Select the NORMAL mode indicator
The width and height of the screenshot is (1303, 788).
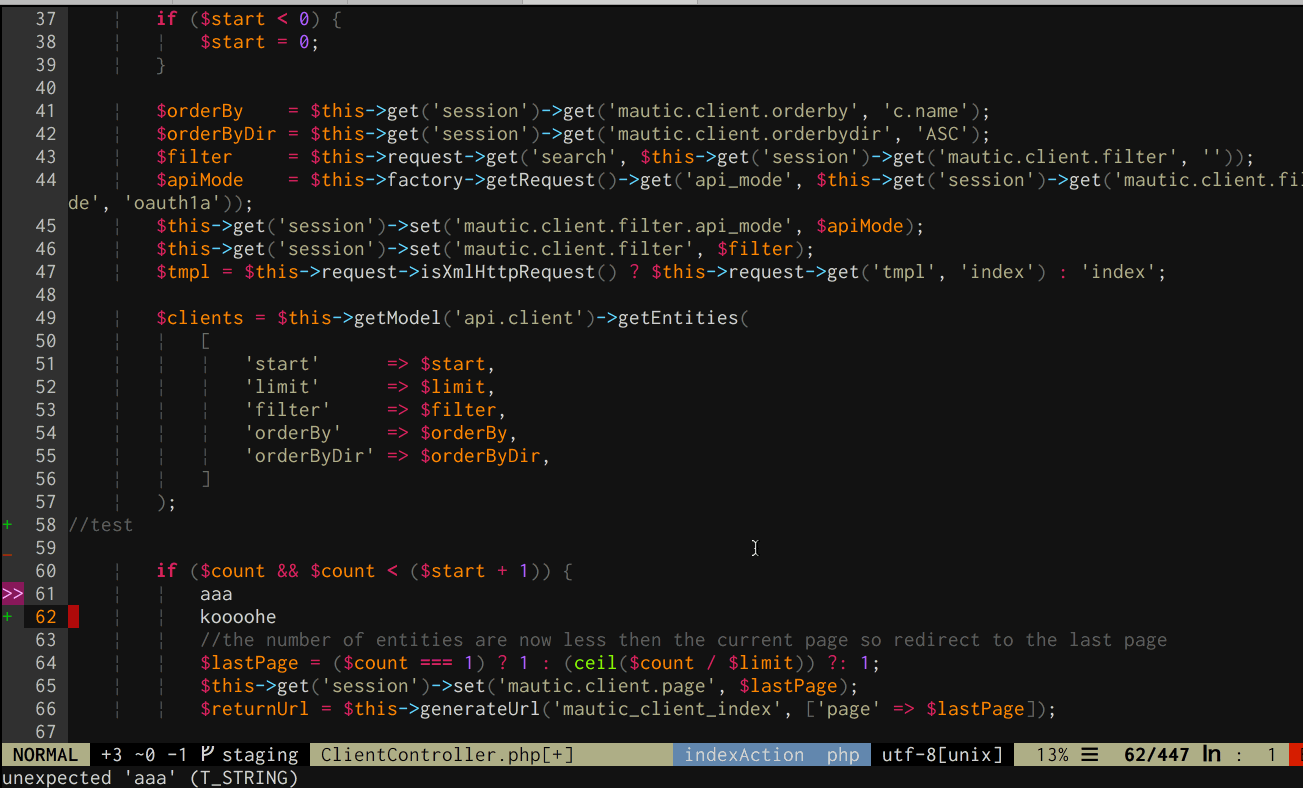[45, 754]
